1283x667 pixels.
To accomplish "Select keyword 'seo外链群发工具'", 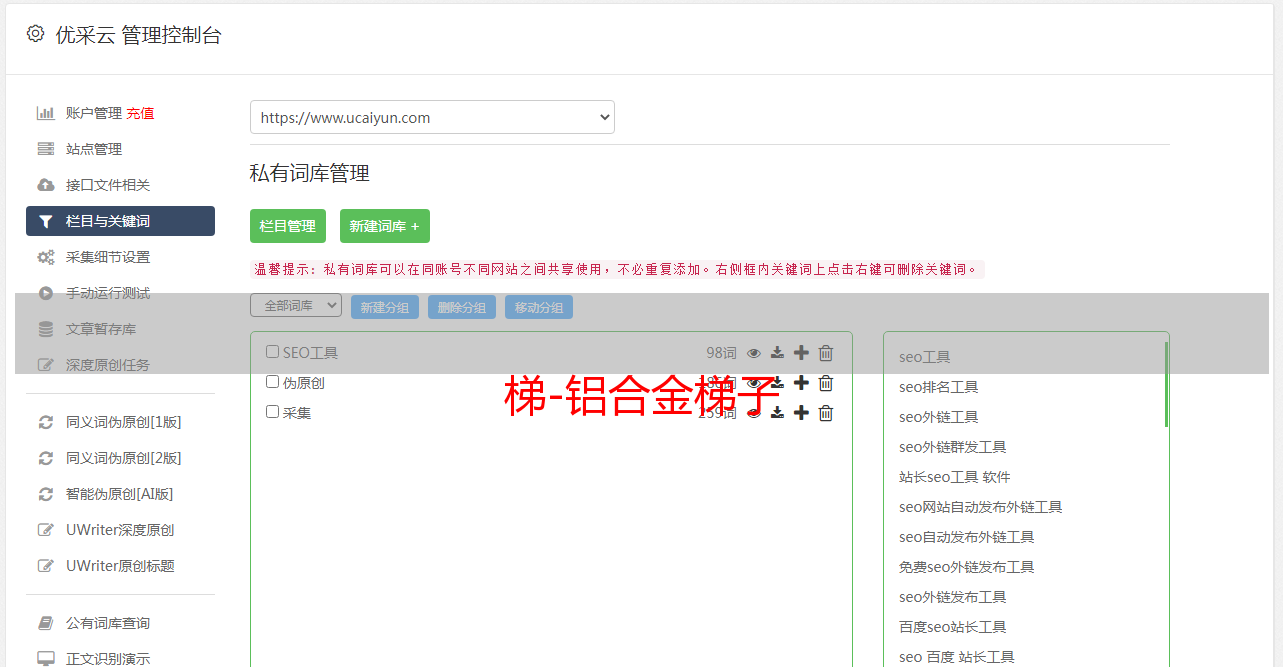I will 953,447.
